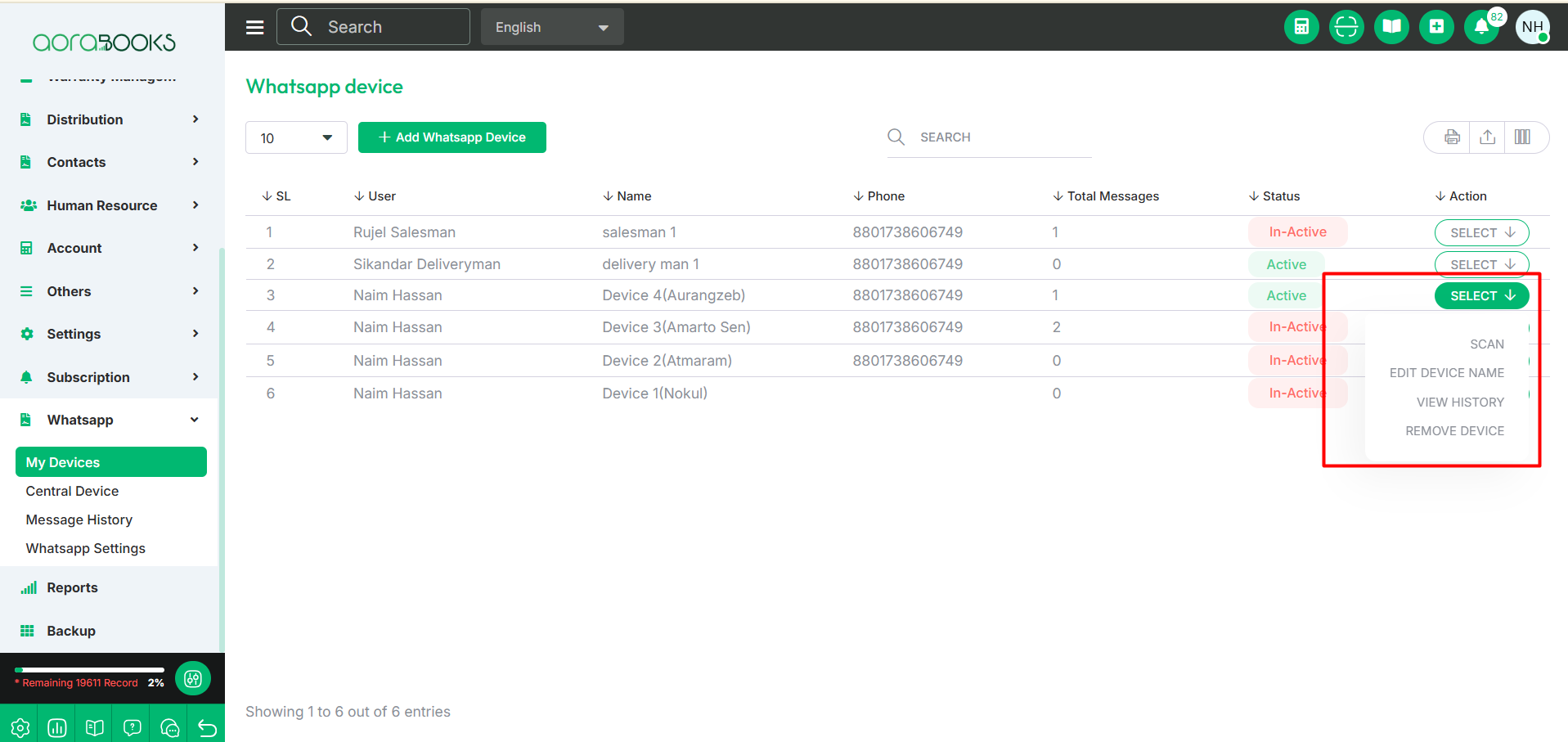Screen dimensions: 1568x742
Task: Expand the Settings sidebar menu
Action: click(110, 334)
